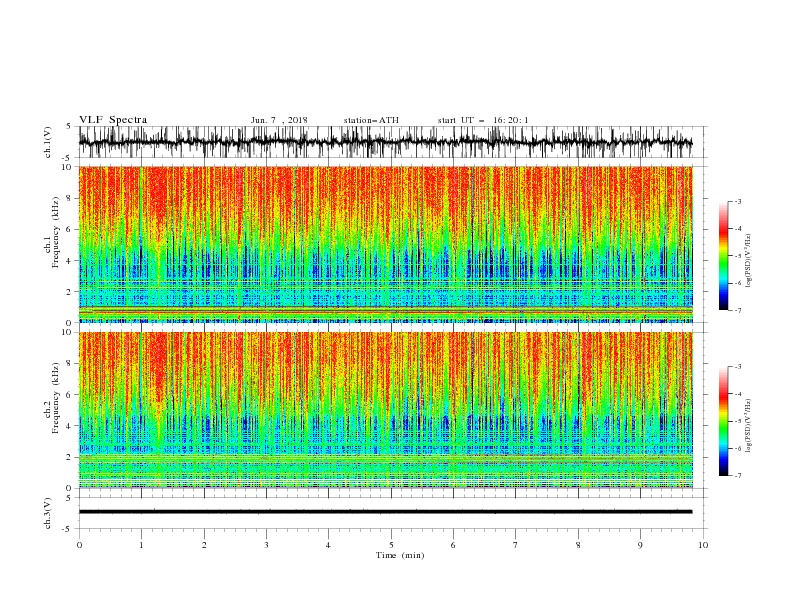Image resolution: width=792 pixels, height=612 pixels.
Task: Select the ch.1 colorbar "log(PSD)(V²/Hz)" label
Action: [749, 261]
